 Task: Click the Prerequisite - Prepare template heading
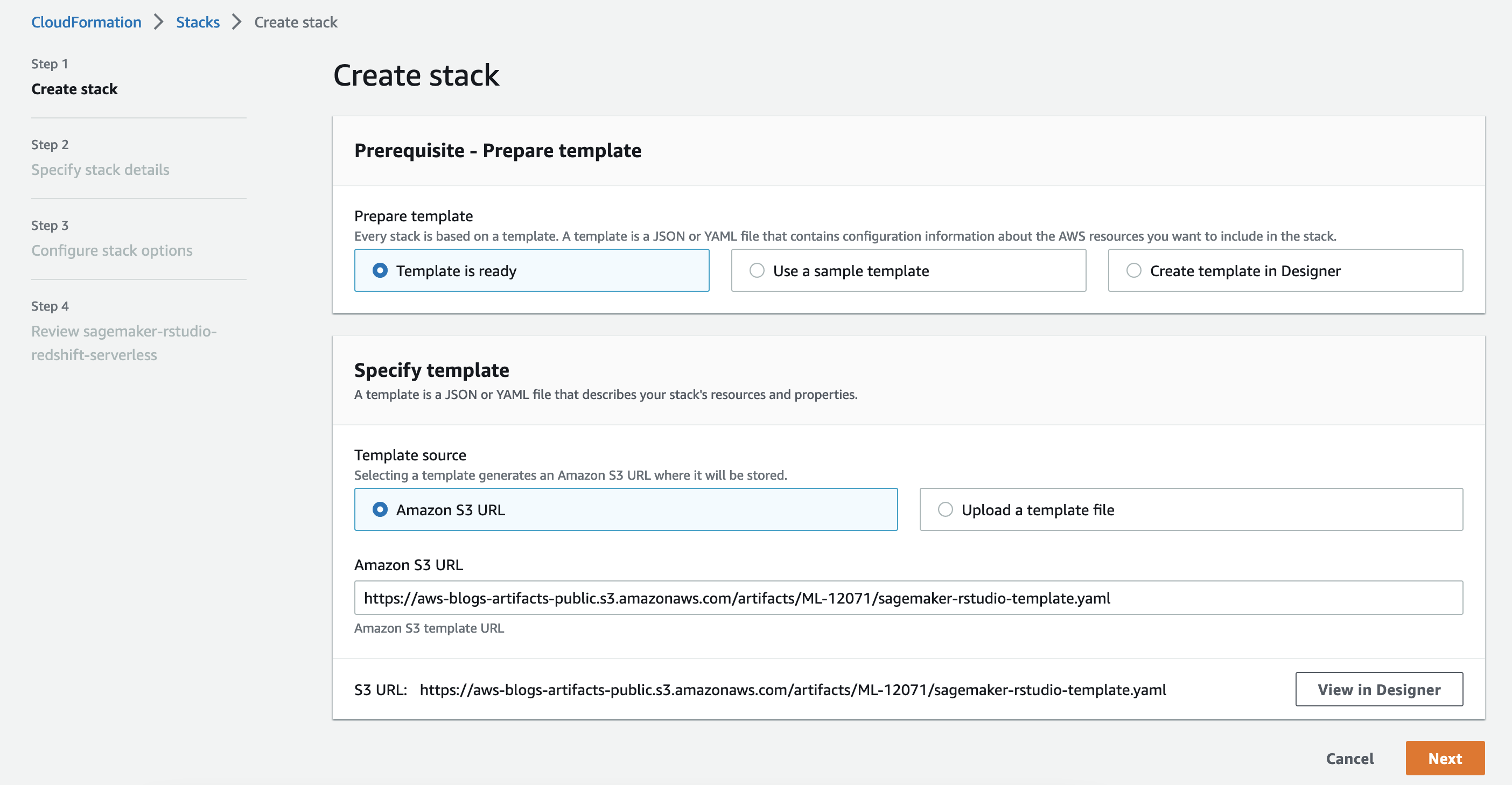[x=497, y=151]
